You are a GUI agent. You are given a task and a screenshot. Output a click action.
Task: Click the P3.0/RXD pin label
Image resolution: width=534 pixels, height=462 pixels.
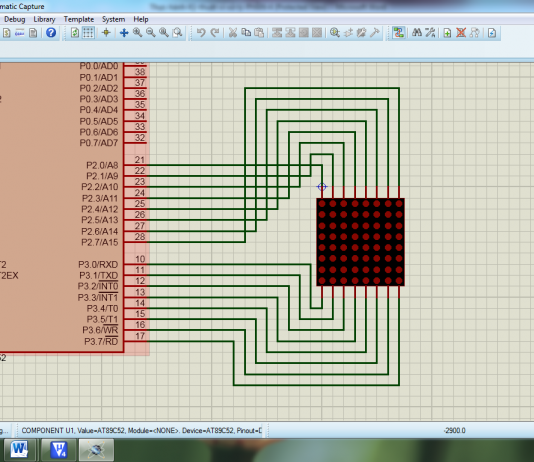coord(98,265)
